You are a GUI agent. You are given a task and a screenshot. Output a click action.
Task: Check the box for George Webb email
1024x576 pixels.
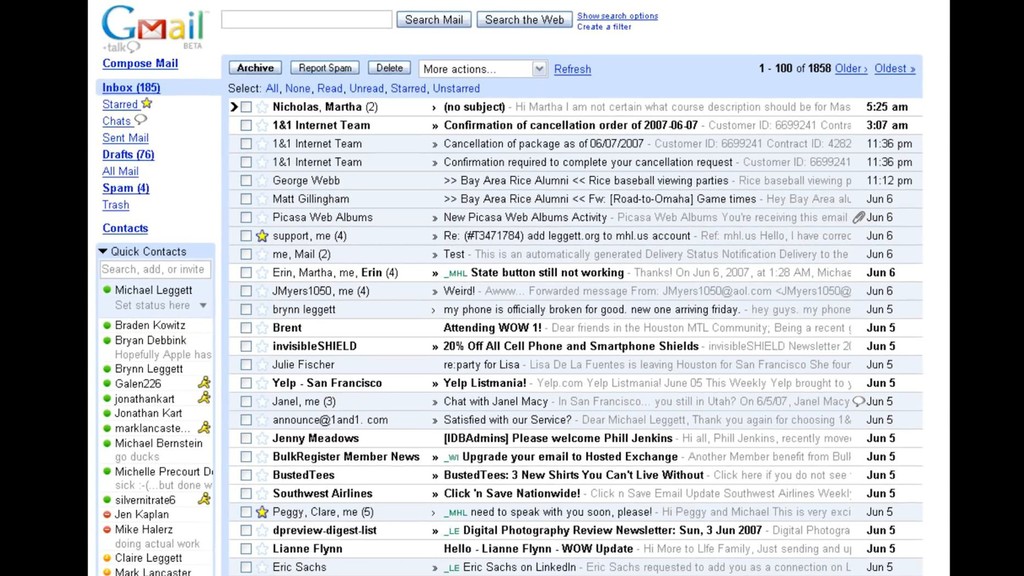pyautogui.click(x=246, y=181)
